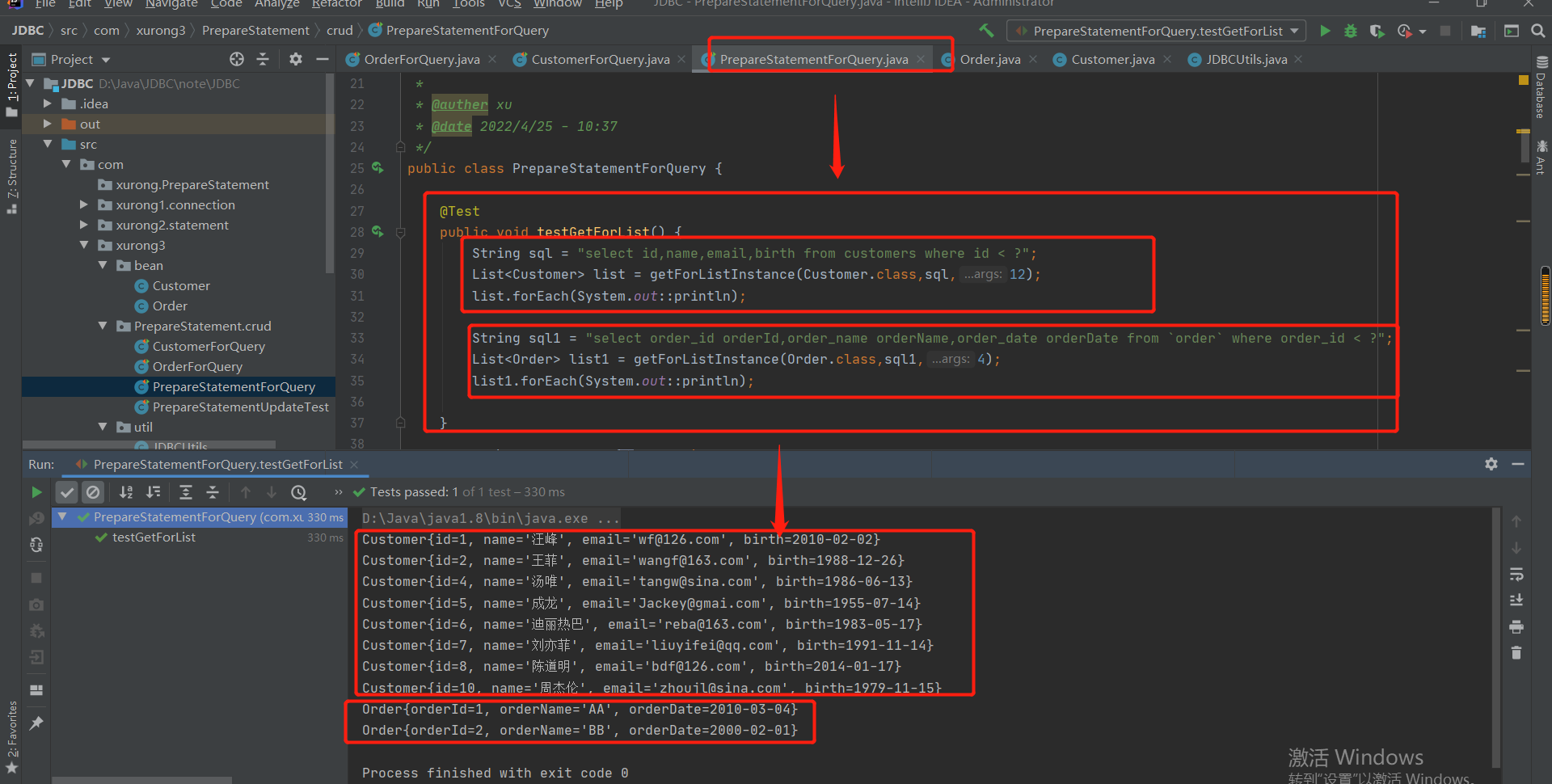1552x784 pixels.
Task: Click Toggle auto-test icon in Run sidebar
Action: [36, 545]
